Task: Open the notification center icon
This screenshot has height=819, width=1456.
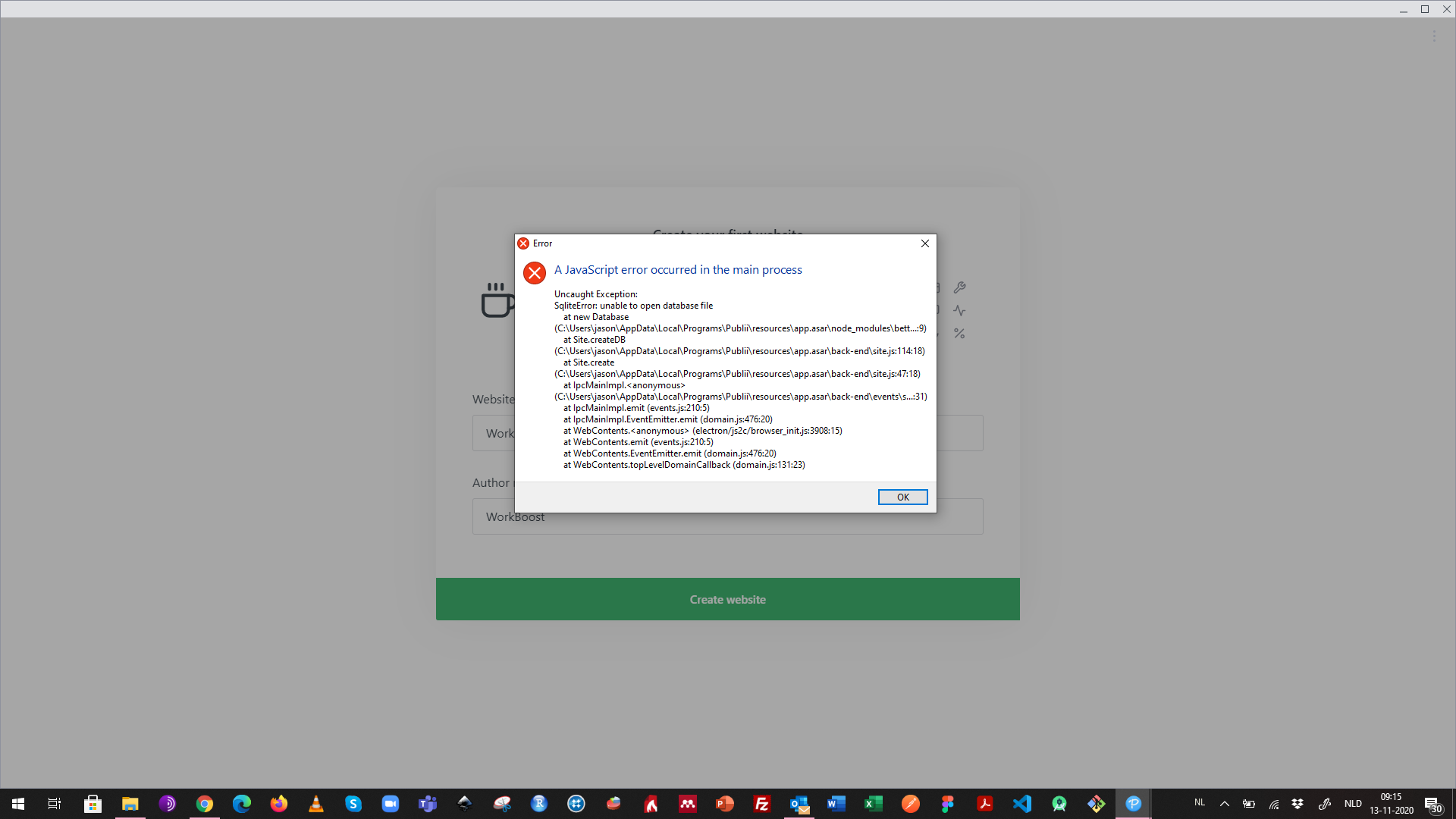Action: click(x=1432, y=804)
